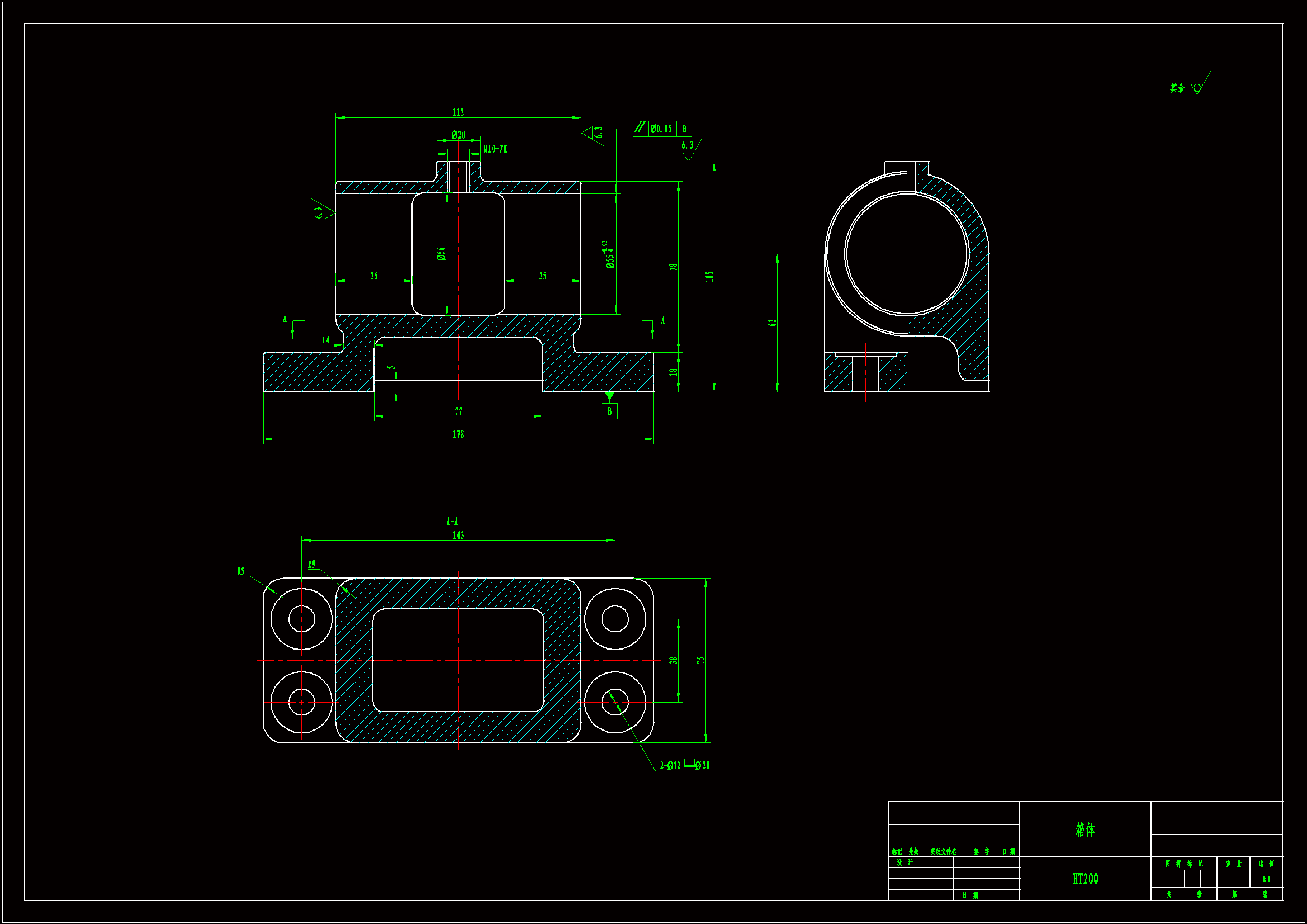Click the 箱体 part name in title block

[1085, 830]
